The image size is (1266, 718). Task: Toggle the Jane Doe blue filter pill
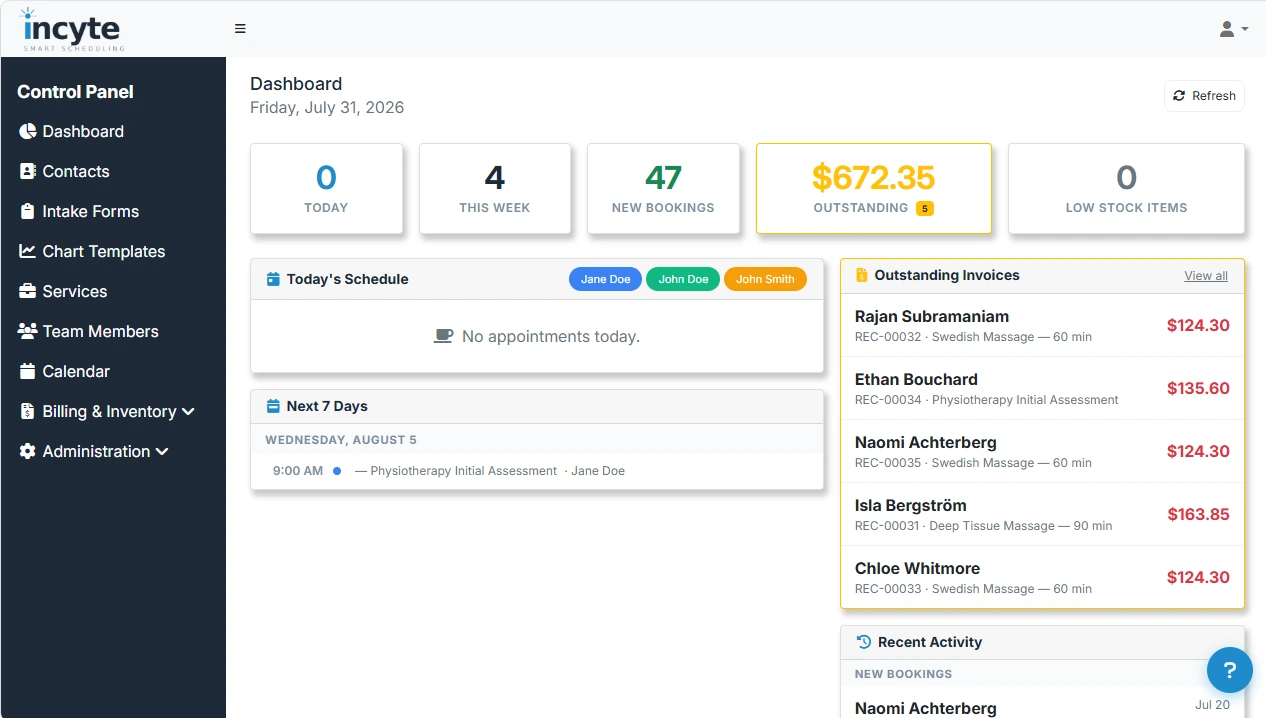[606, 279]
